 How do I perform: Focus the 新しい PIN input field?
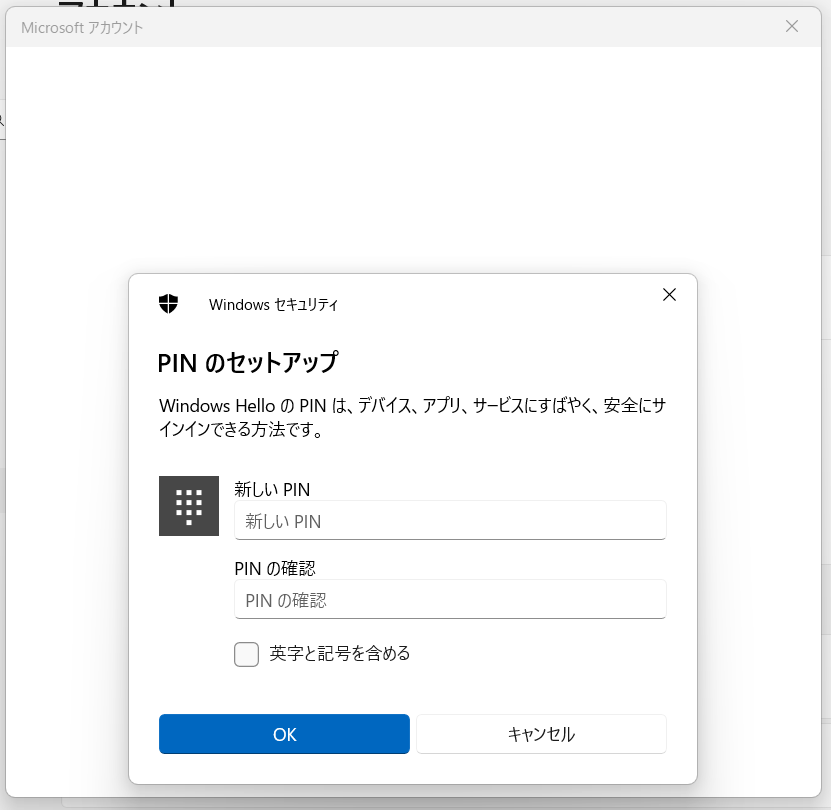click(x=450, y=521)
